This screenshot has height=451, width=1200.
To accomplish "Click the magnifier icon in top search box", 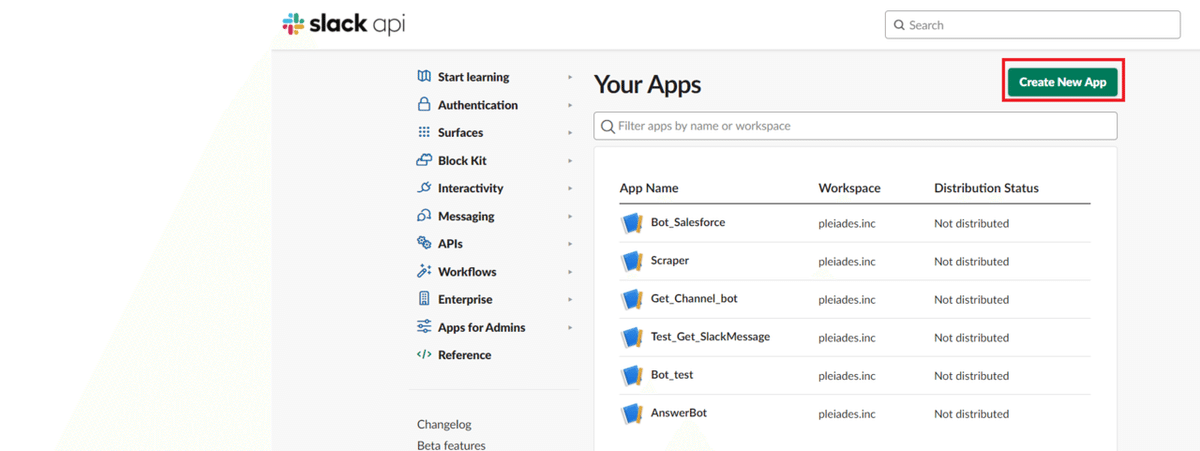I will point(900,25).
